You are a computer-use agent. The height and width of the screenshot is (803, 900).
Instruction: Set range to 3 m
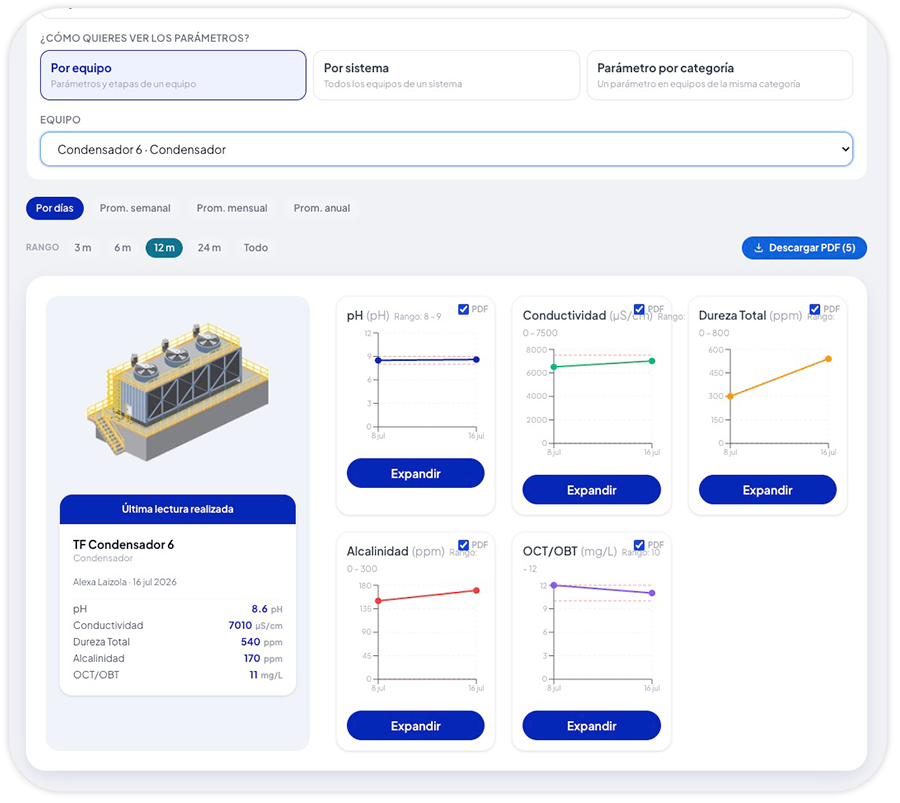(83, 248)
